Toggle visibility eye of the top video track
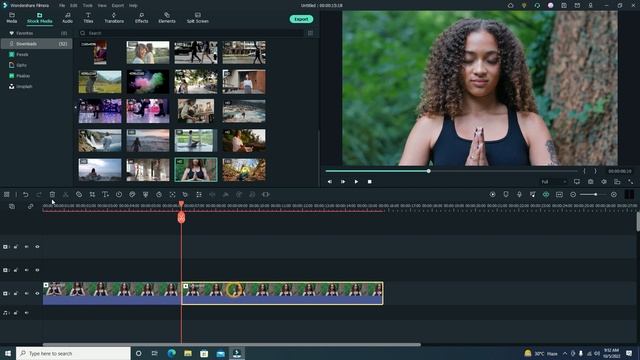Image resolution: width=640 pixels, height=360 pixels. [x=37, y=247]
